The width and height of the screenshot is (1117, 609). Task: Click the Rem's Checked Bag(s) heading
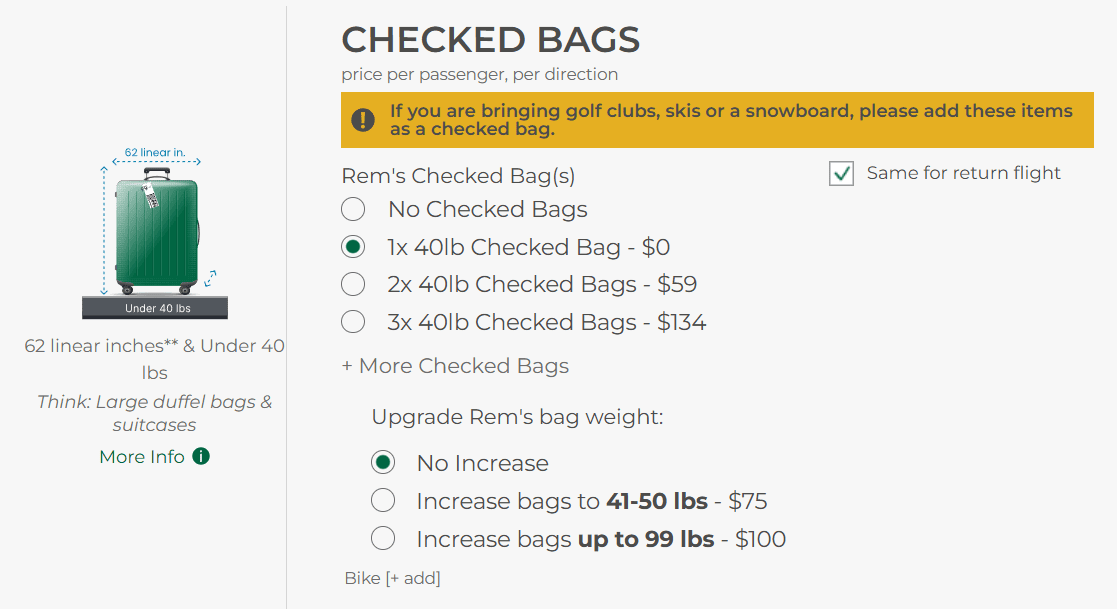click(x=458, y=176)
